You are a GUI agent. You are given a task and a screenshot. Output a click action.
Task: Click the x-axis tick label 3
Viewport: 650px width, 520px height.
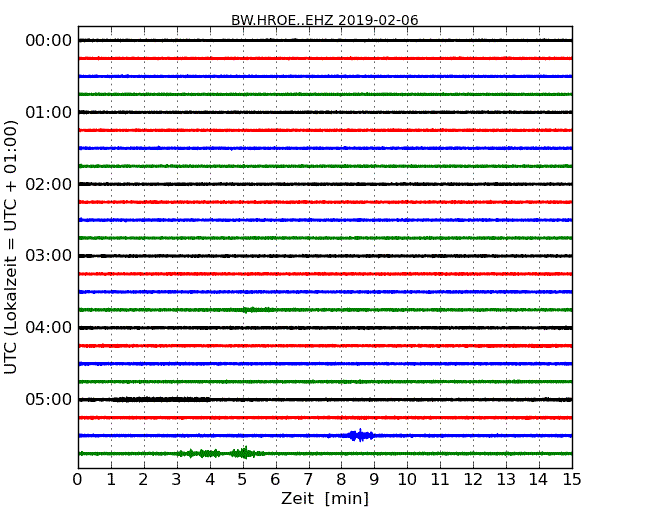coord(177,480)
